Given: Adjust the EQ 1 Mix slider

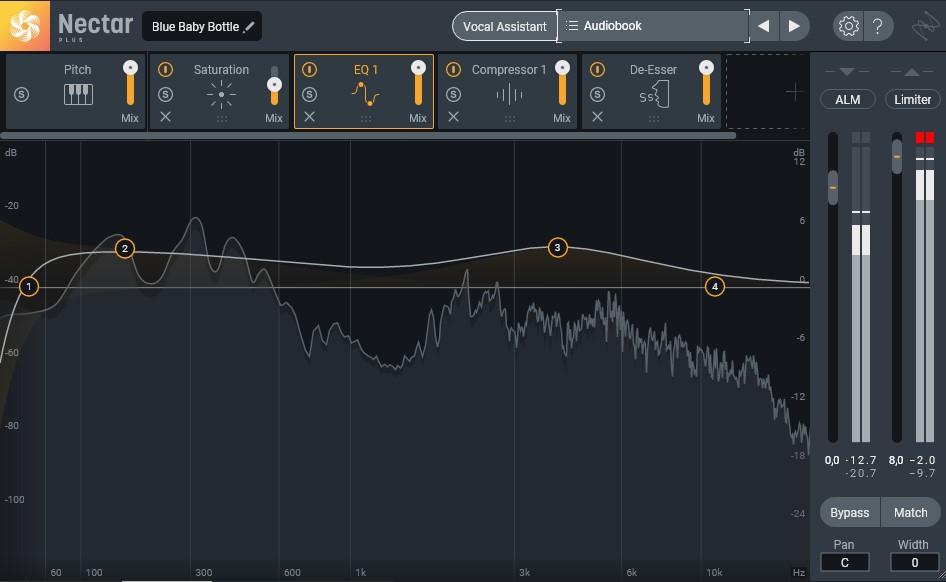Looking at the screenshot, I should click(x=418, y=84).
